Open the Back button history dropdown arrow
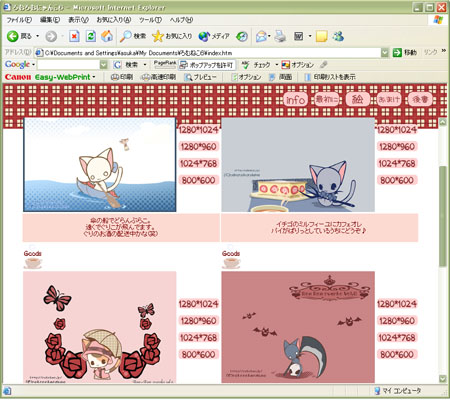Image resolution: width=450 pixels, height=400 pixels. (37, 36)
